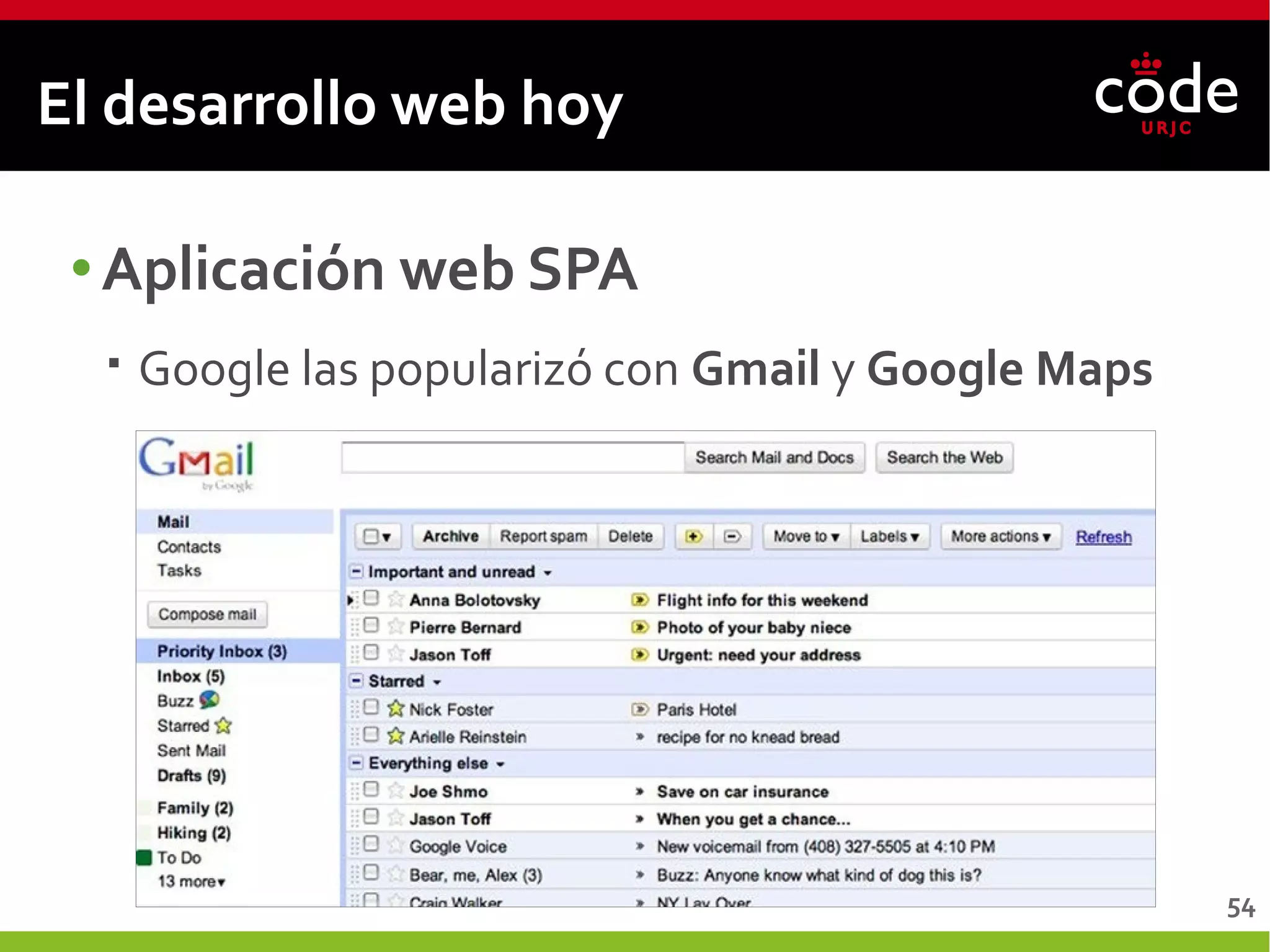This screenshot has width=1270, height=952.
Task: Click the Gmail logo
Action: click(197, 464)
